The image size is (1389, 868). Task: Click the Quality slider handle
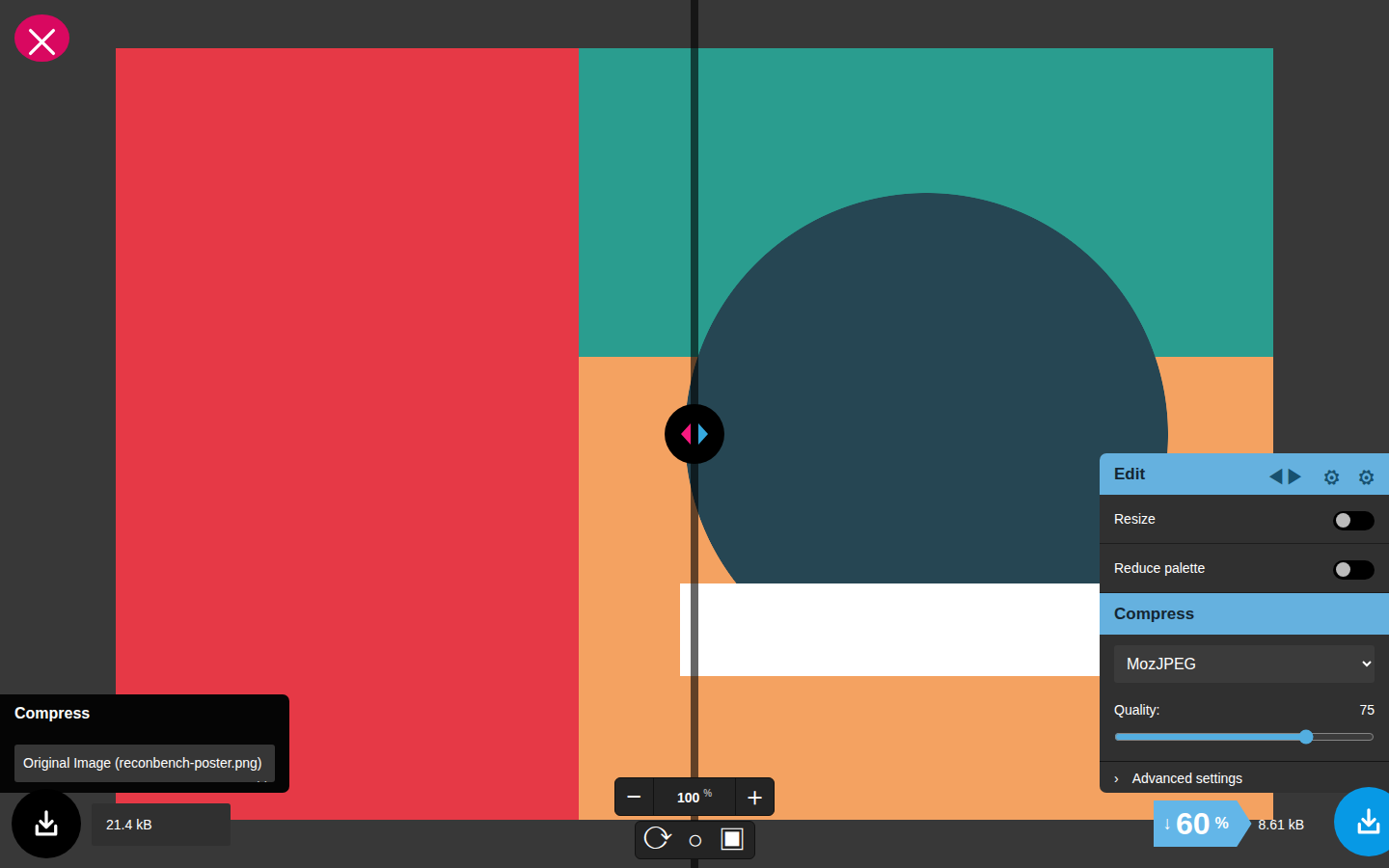point(1306,737)
